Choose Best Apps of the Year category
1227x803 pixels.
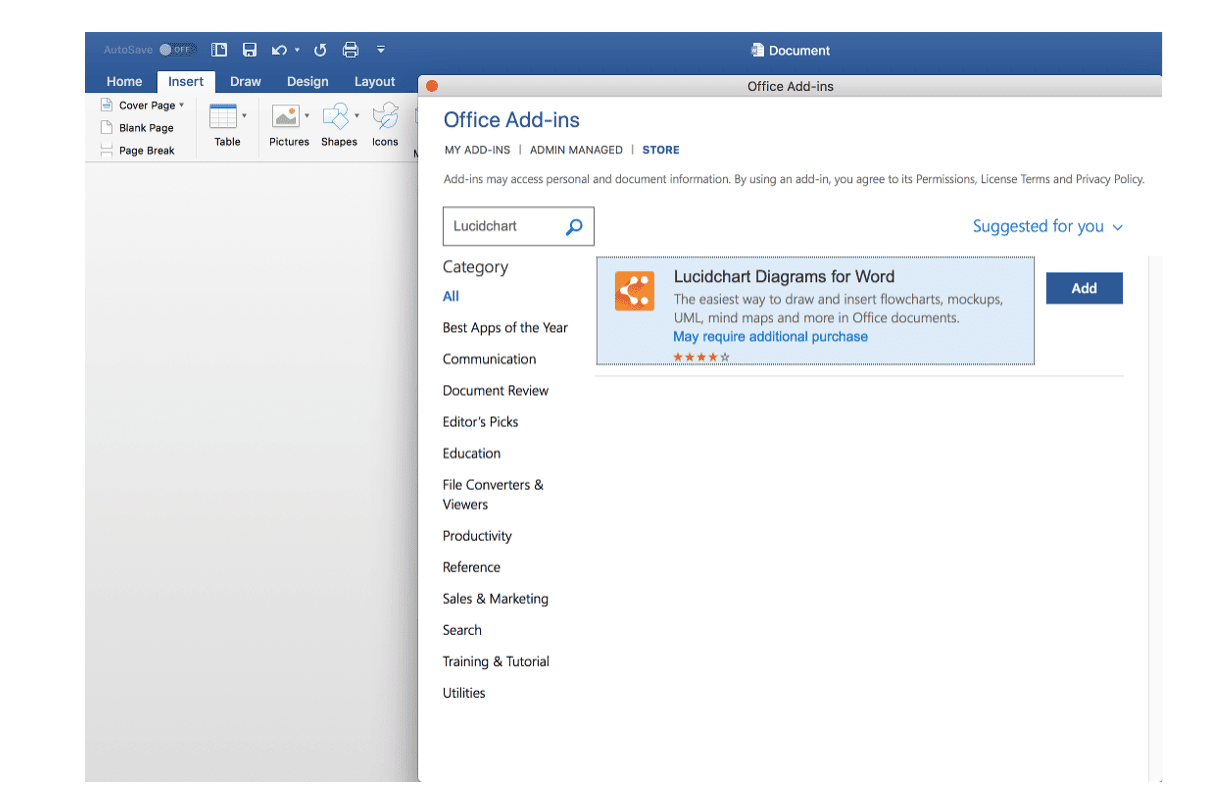(x=505, y=328)
